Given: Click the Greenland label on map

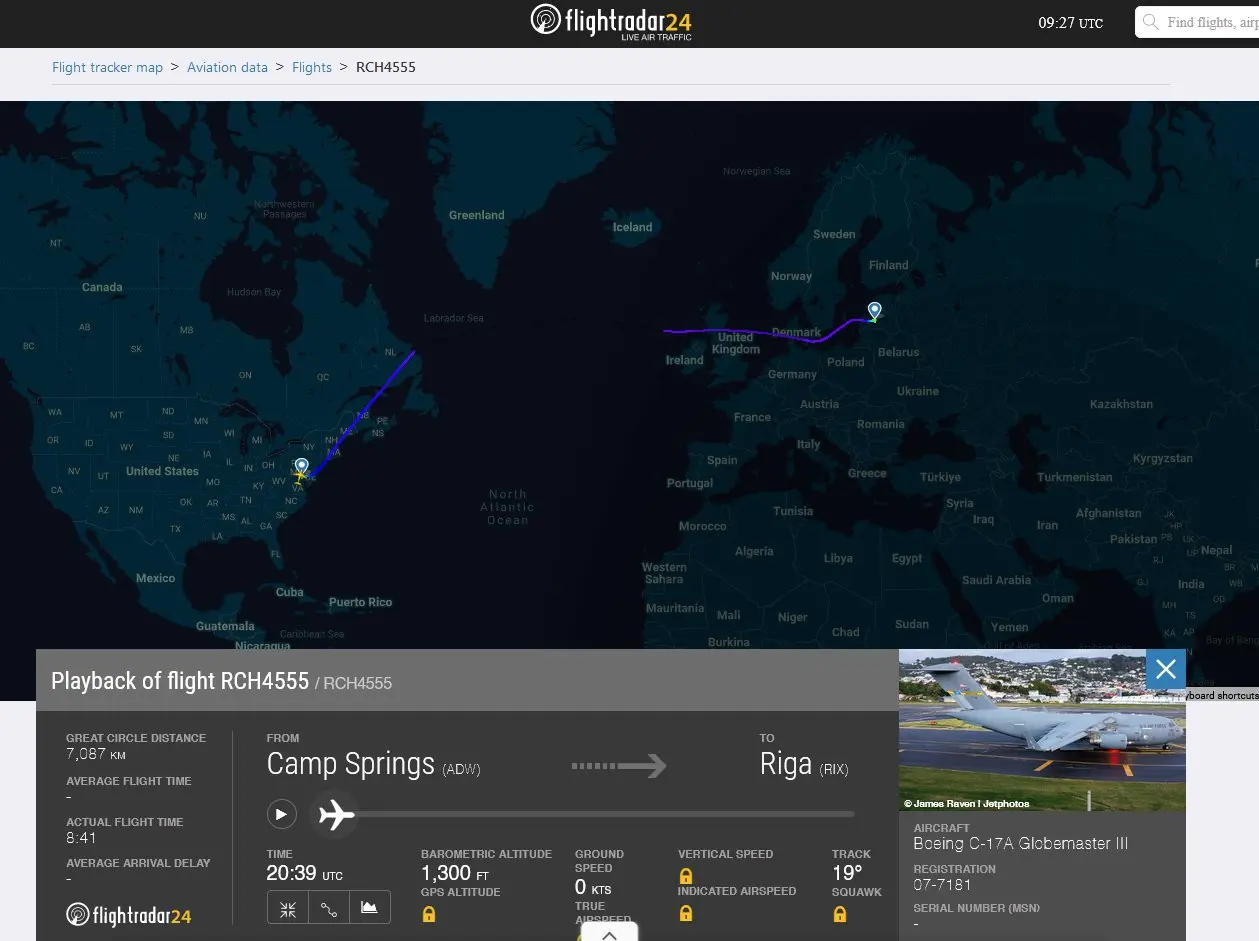Looking at the screenshot, I should pos(477,215).
